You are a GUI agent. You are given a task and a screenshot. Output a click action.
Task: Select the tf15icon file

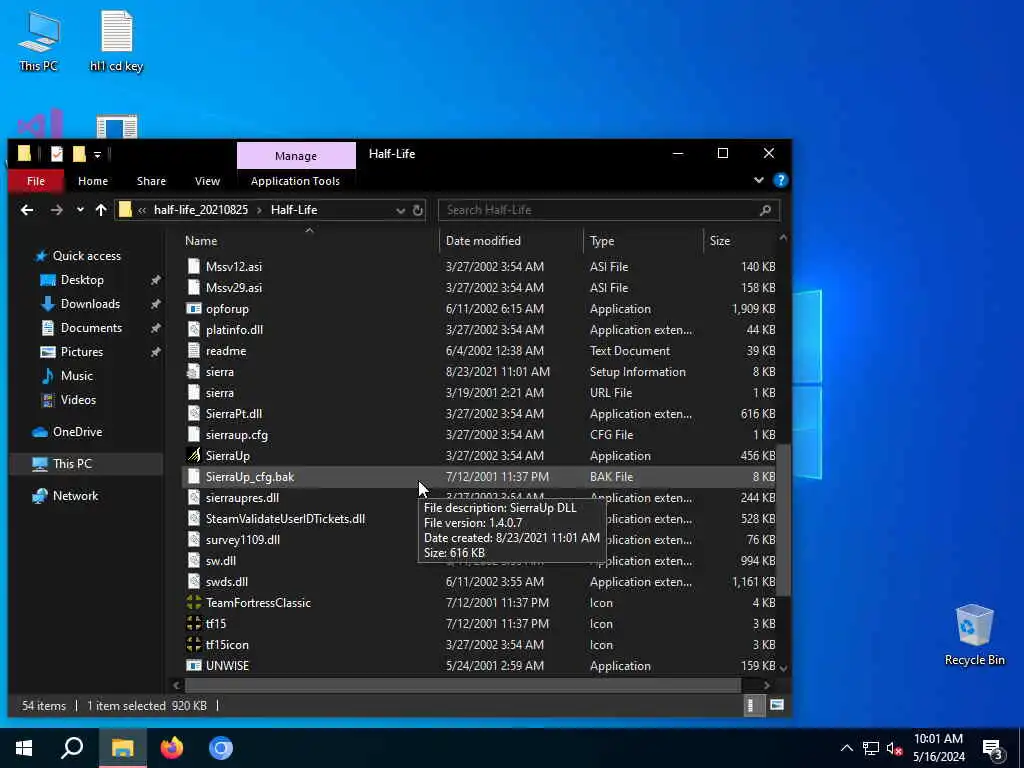pyautogui.click(x=227, y=645)
